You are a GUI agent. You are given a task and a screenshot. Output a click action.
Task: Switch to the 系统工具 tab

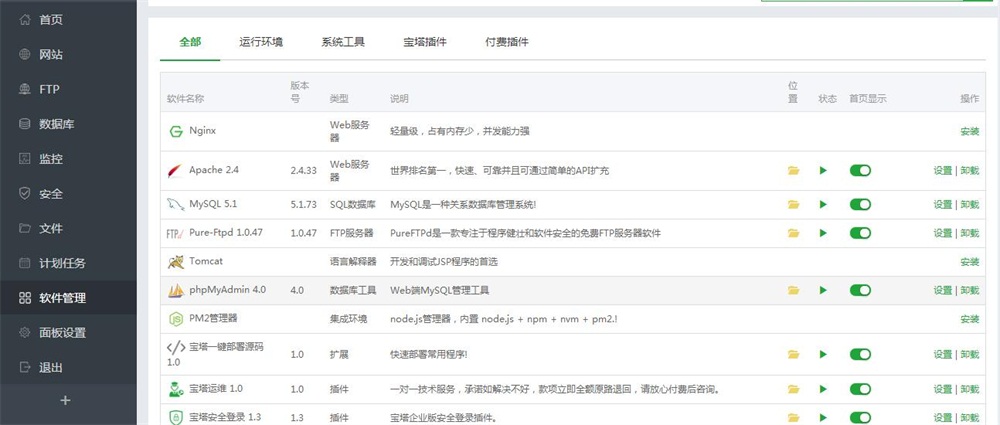[x=343, y=42]
